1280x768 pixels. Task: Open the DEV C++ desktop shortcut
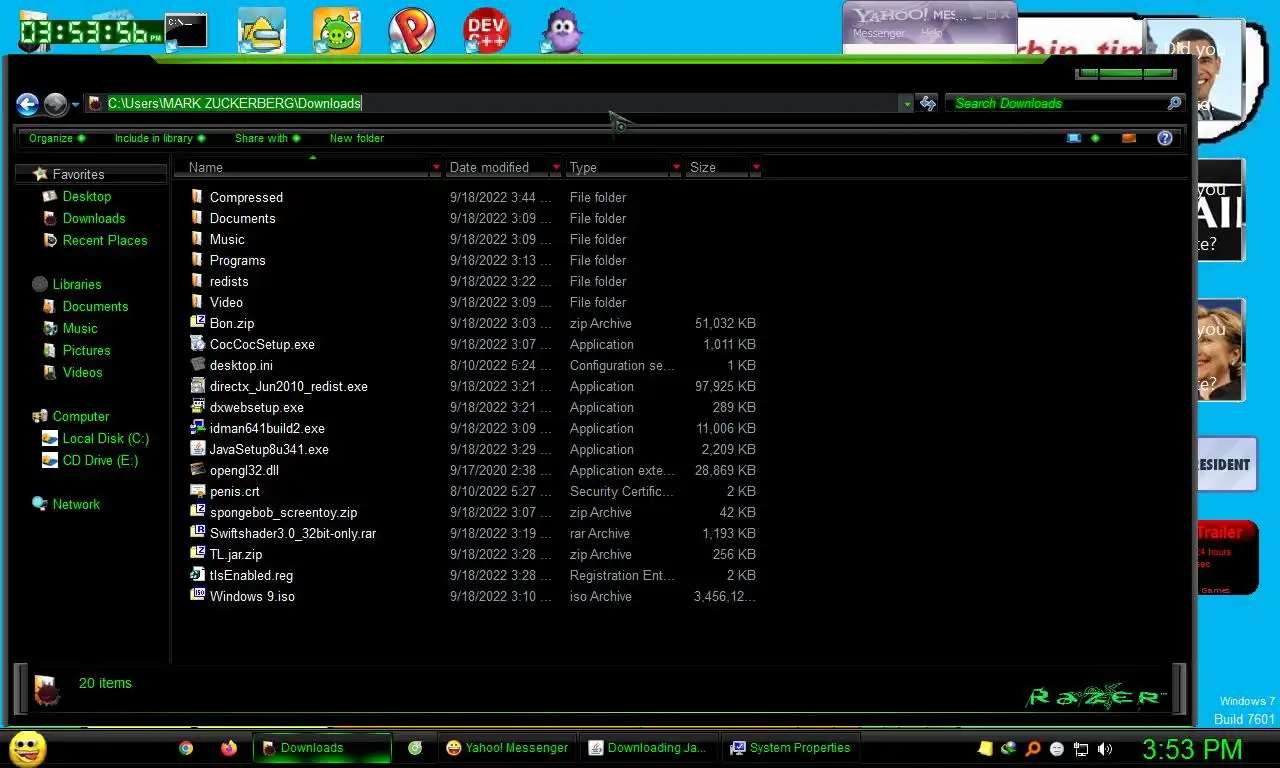487,31
